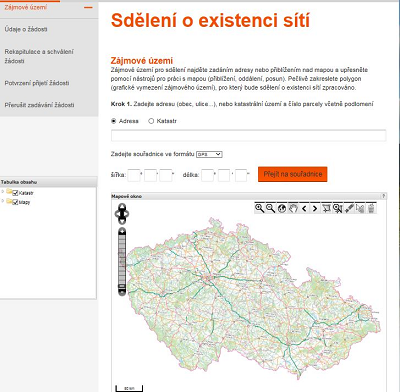
Task: Click the Mapové okno title
Action: (x=127, y=196)
